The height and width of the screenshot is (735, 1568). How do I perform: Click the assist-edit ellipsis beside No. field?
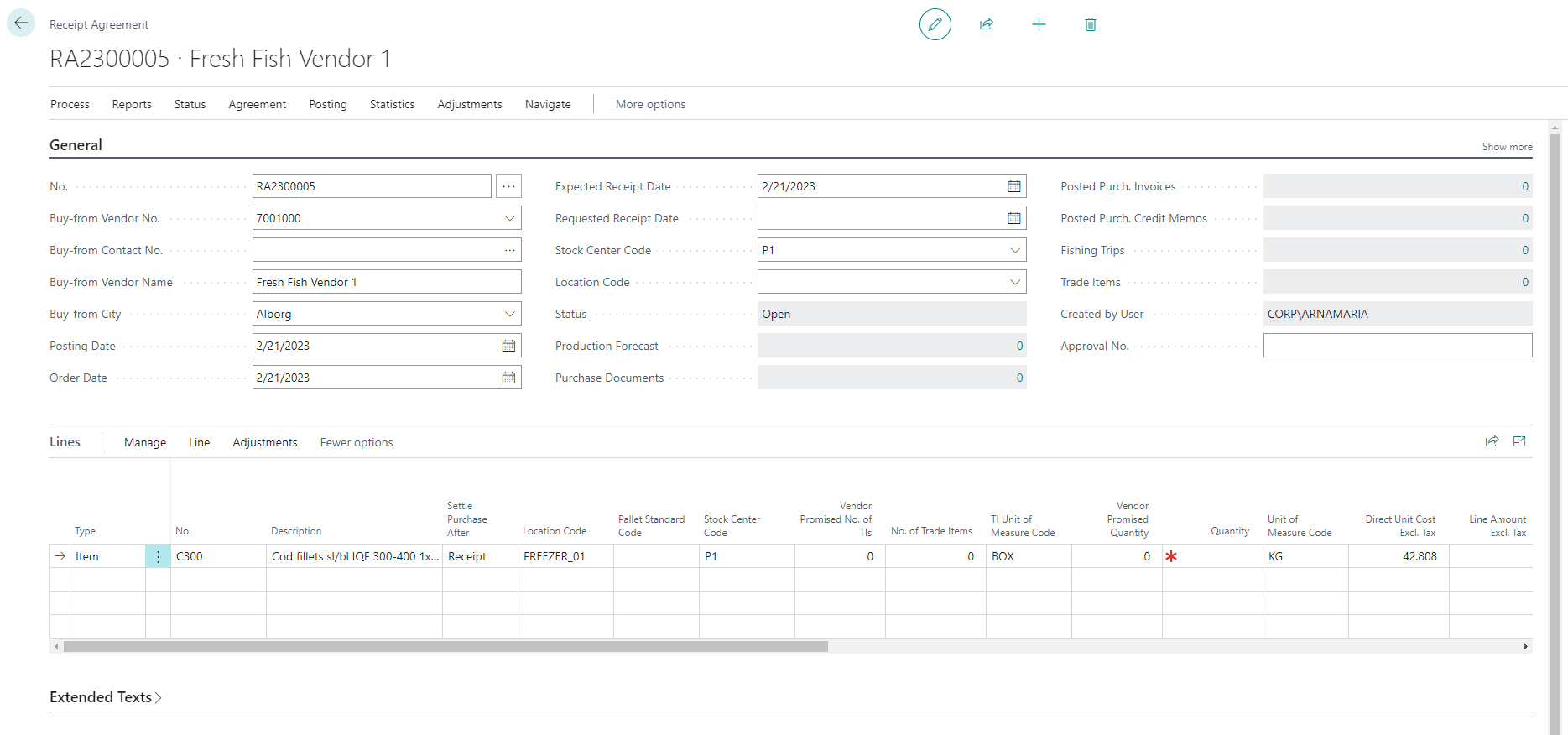pyautogui.click(x=508, y=186)
